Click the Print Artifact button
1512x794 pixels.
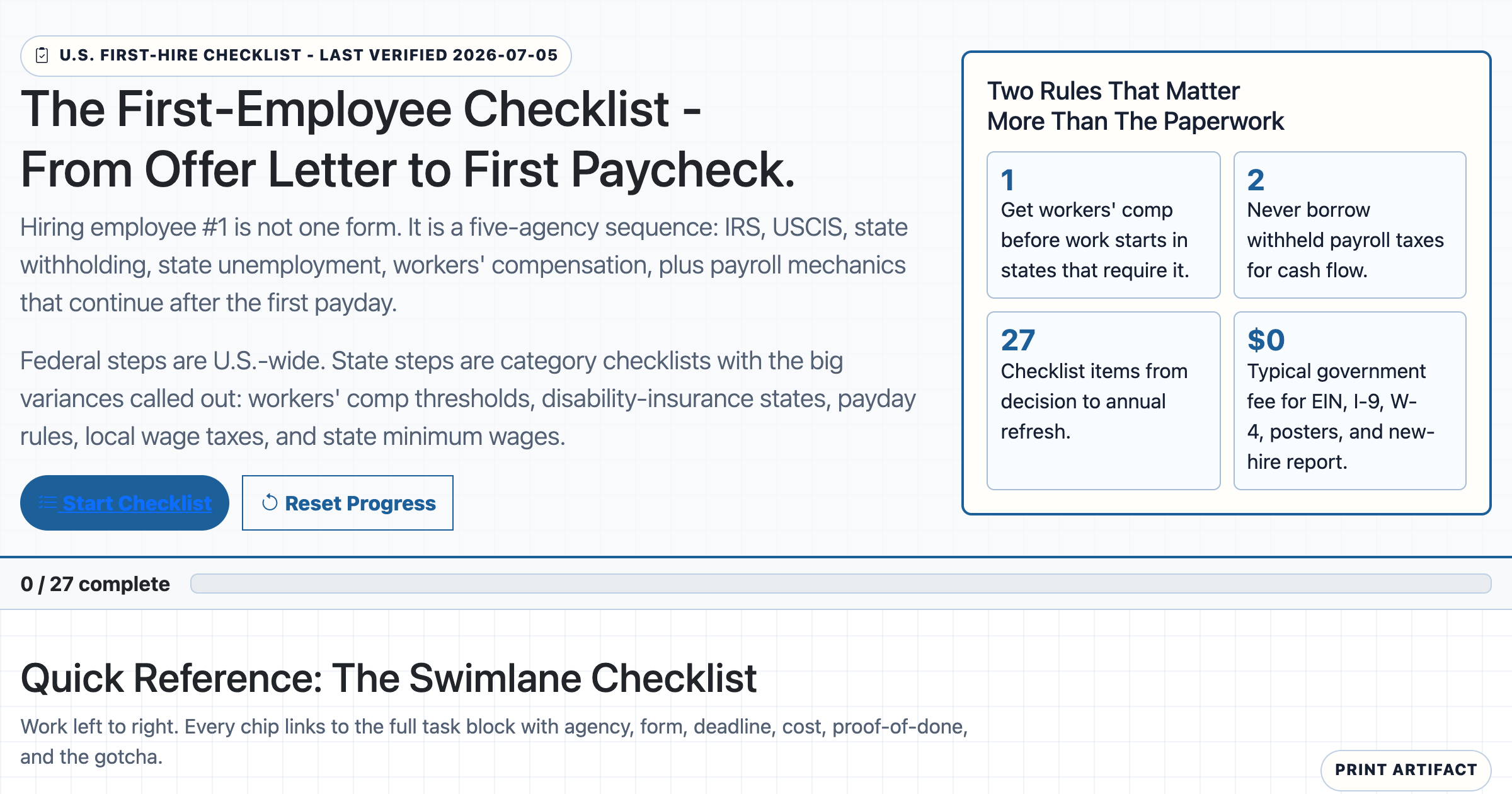pyautogui.click(x=1406, y=769)
